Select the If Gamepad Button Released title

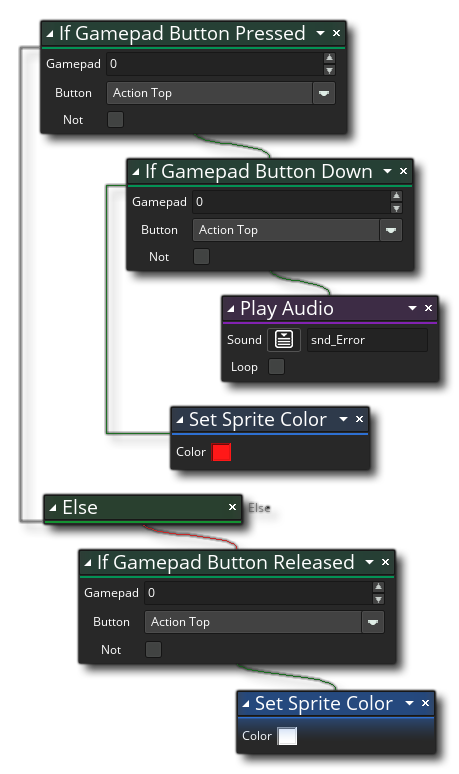[226, 562]
